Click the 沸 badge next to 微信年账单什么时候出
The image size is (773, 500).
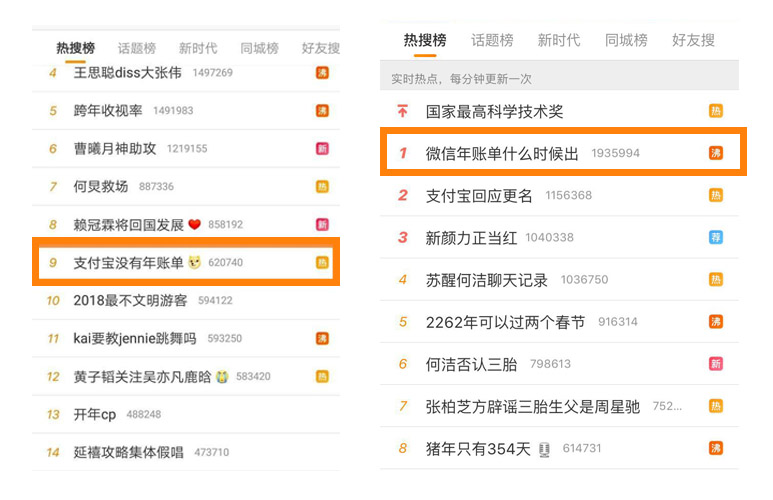[x=716, y=153]
